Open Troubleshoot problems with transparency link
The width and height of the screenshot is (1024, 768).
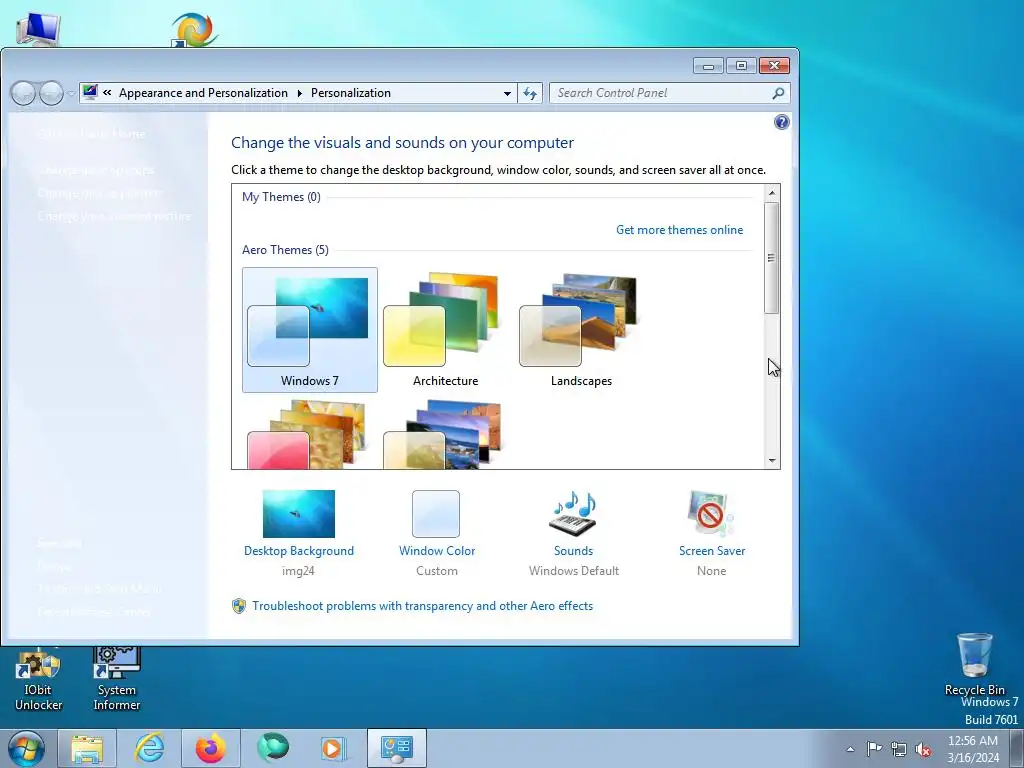pyautogui.click(x=423, y=606)
